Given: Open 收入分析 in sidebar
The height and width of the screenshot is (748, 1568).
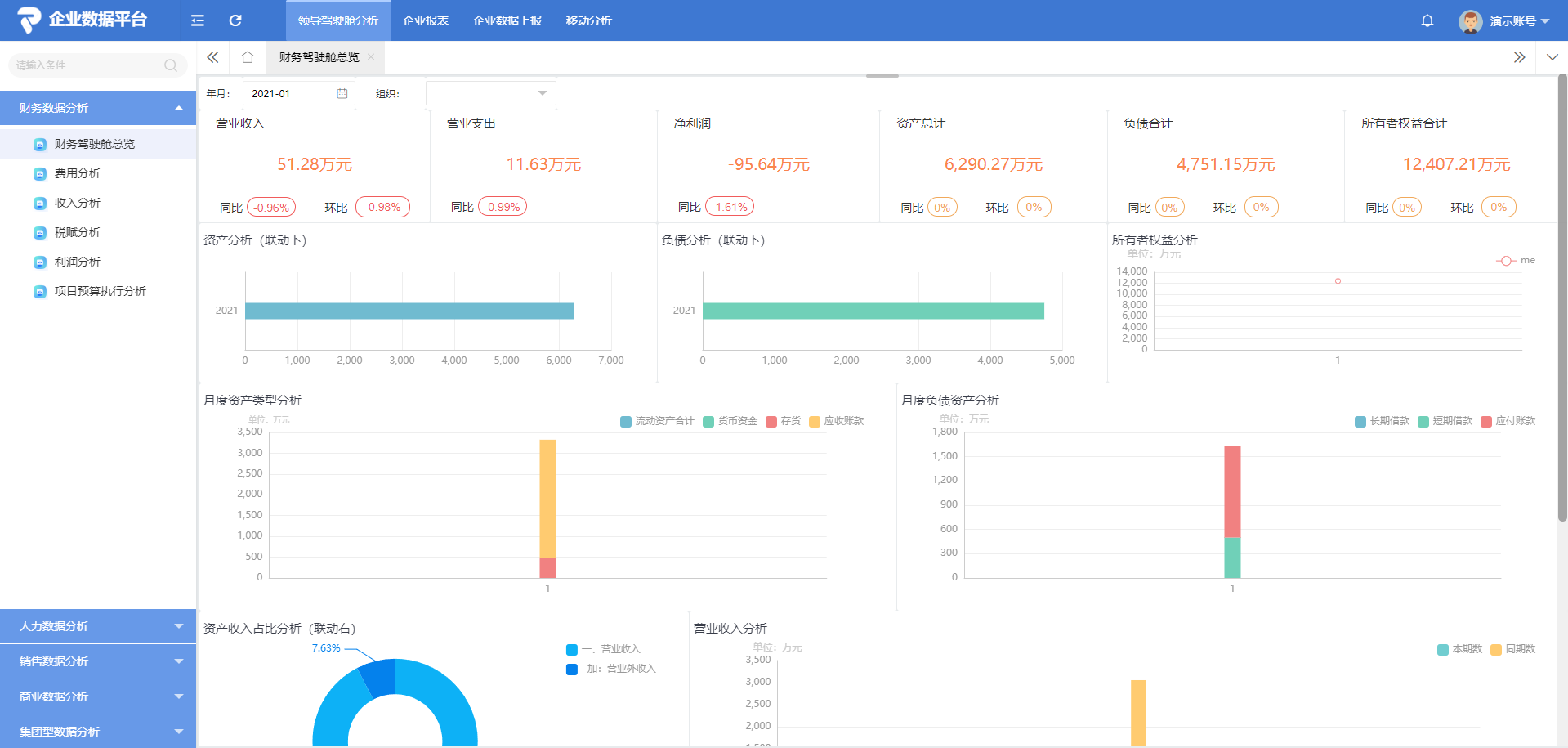Looking at the screenshot, I should [98, 203].
